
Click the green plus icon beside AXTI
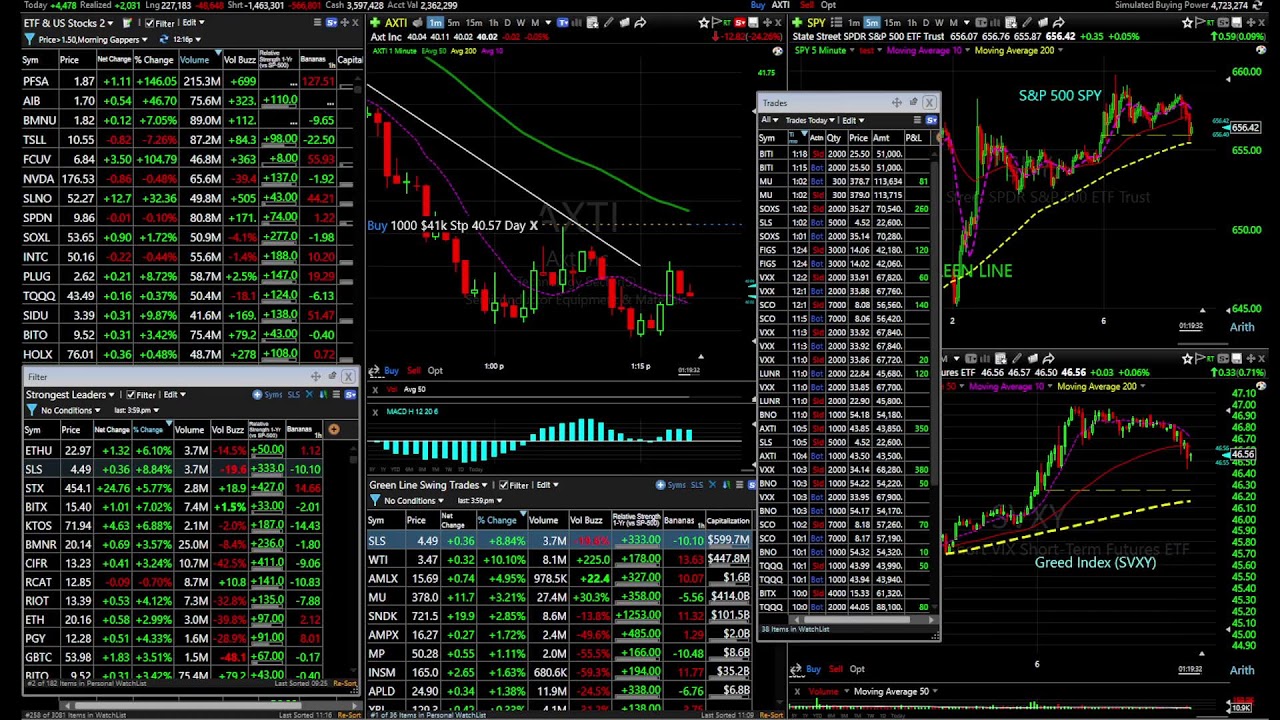[375, 23]
